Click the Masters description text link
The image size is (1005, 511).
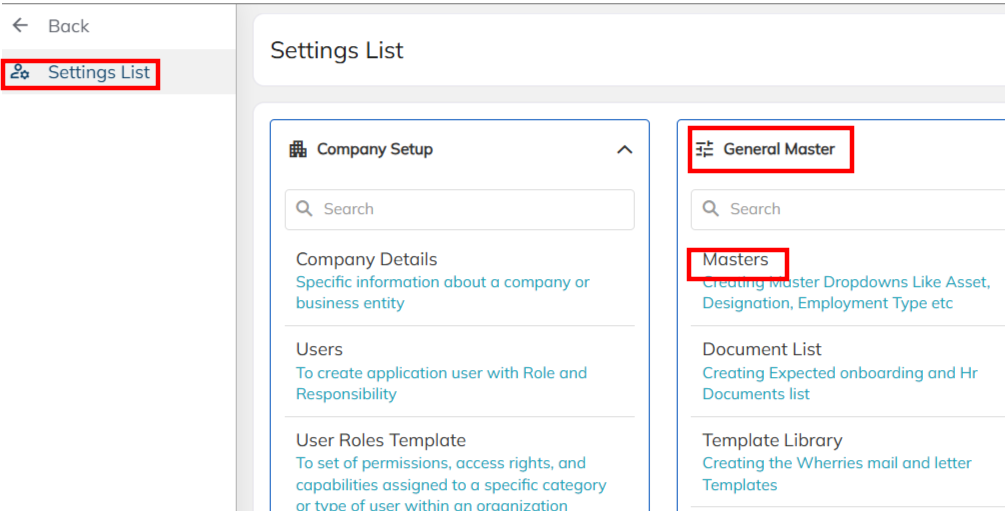pyautogui.click(x=827, y=293)
